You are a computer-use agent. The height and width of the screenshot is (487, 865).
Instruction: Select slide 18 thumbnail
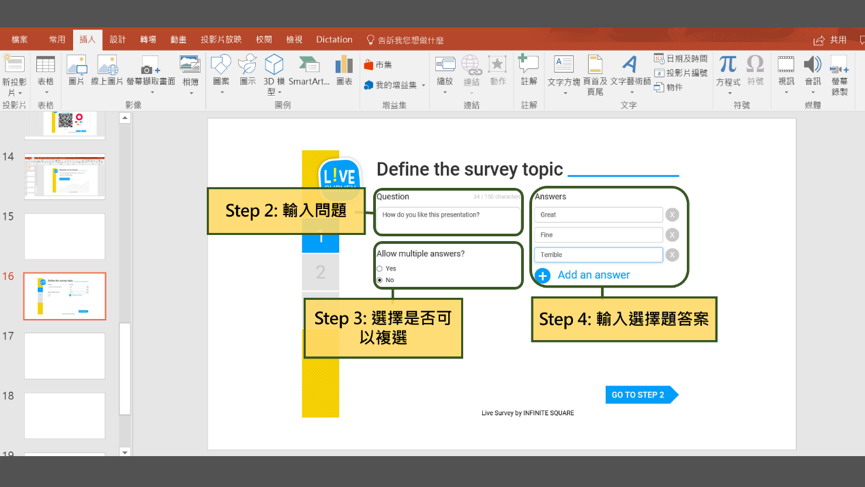click(65, 415)
